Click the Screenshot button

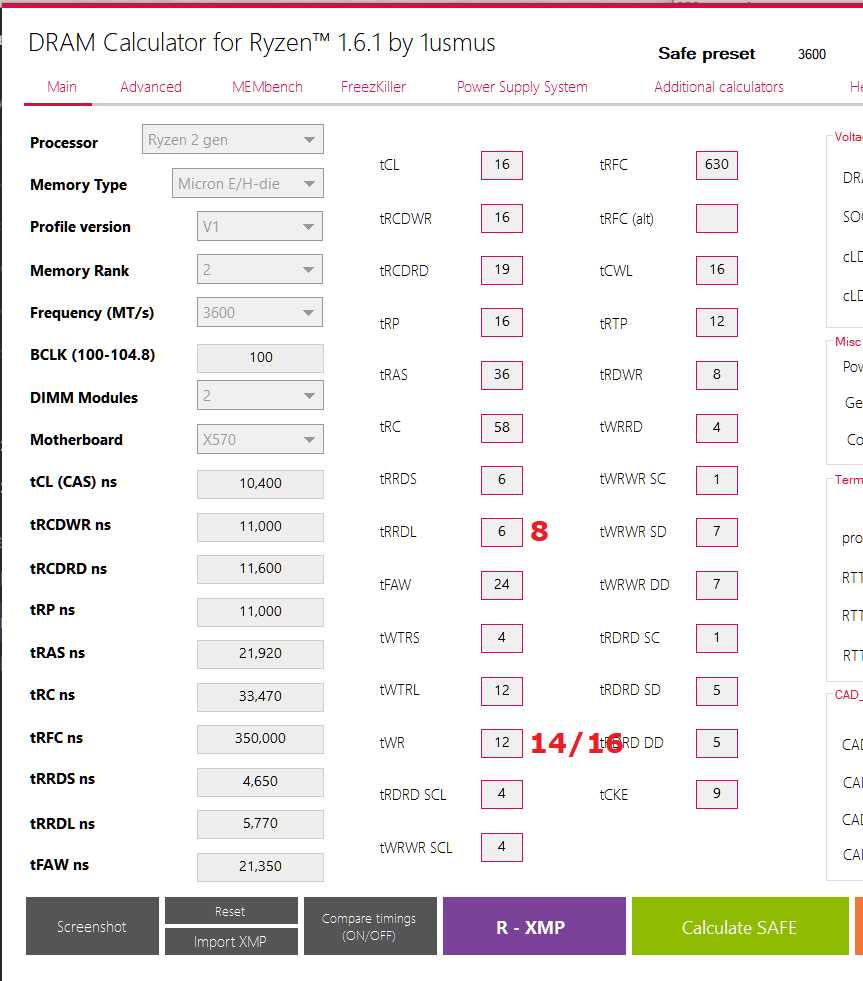point(92,926)
